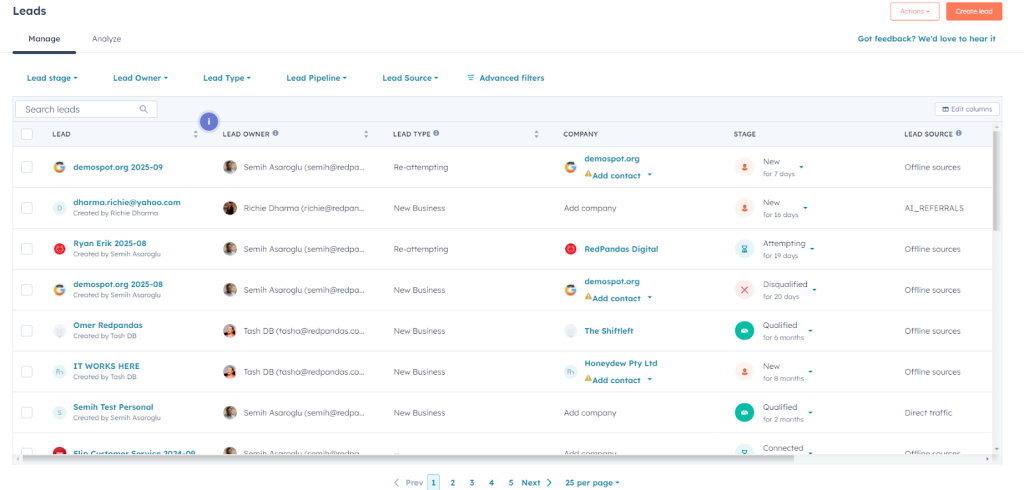Click the Edit columns button

click(967, 109)
